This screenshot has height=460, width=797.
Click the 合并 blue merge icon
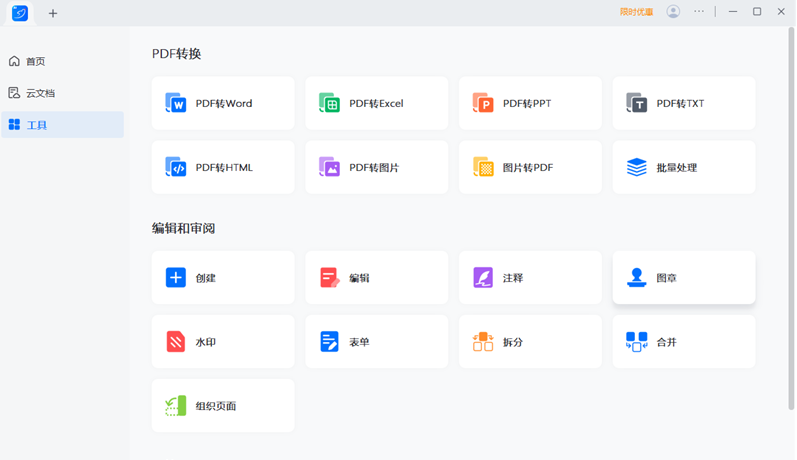pyautogui.click(x=636, y=342)
